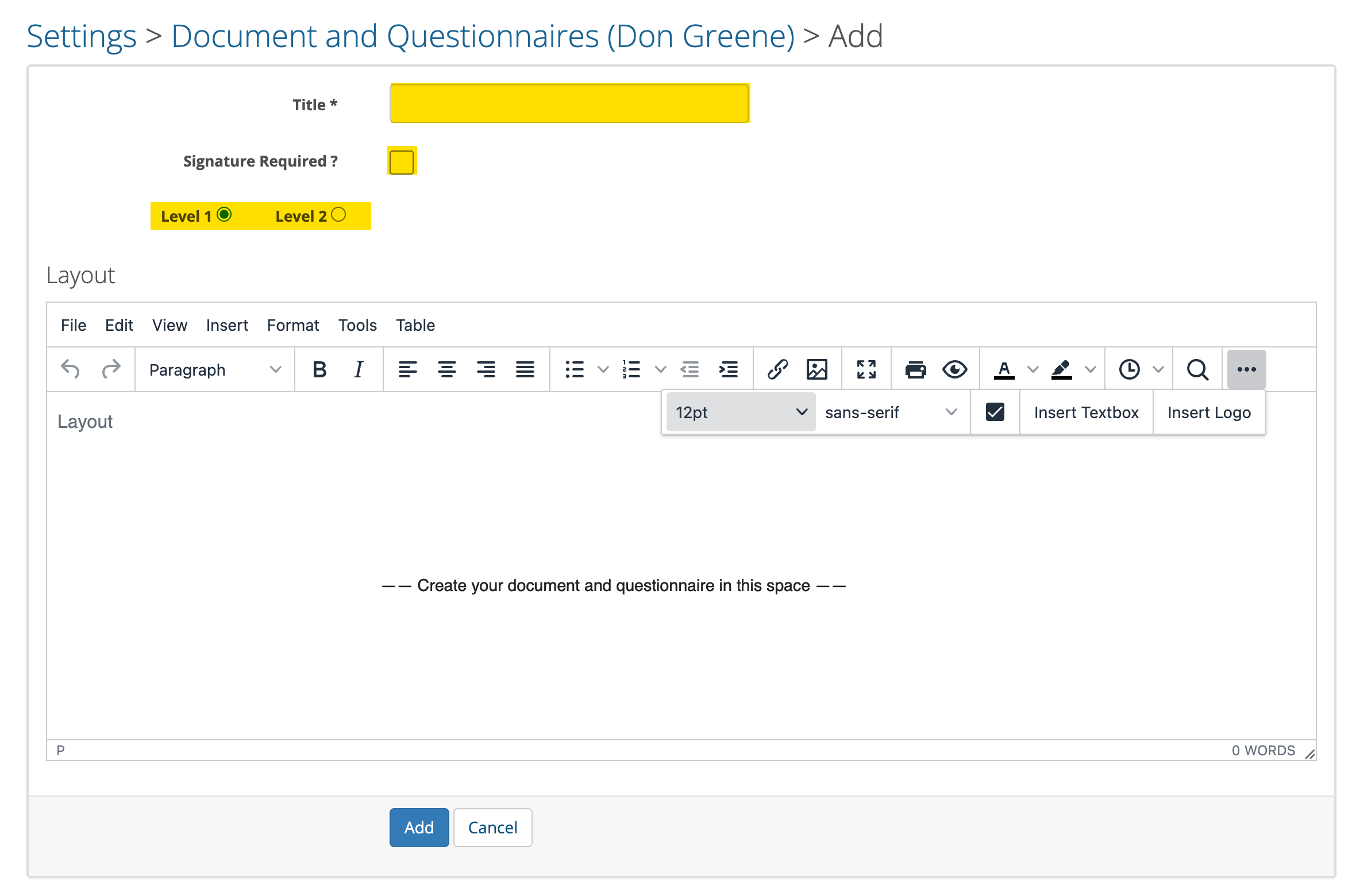Screen dimensions: 1356x896
Task: Apply text highlight color
Action: pyautogui.click(x=1061, y=369)
